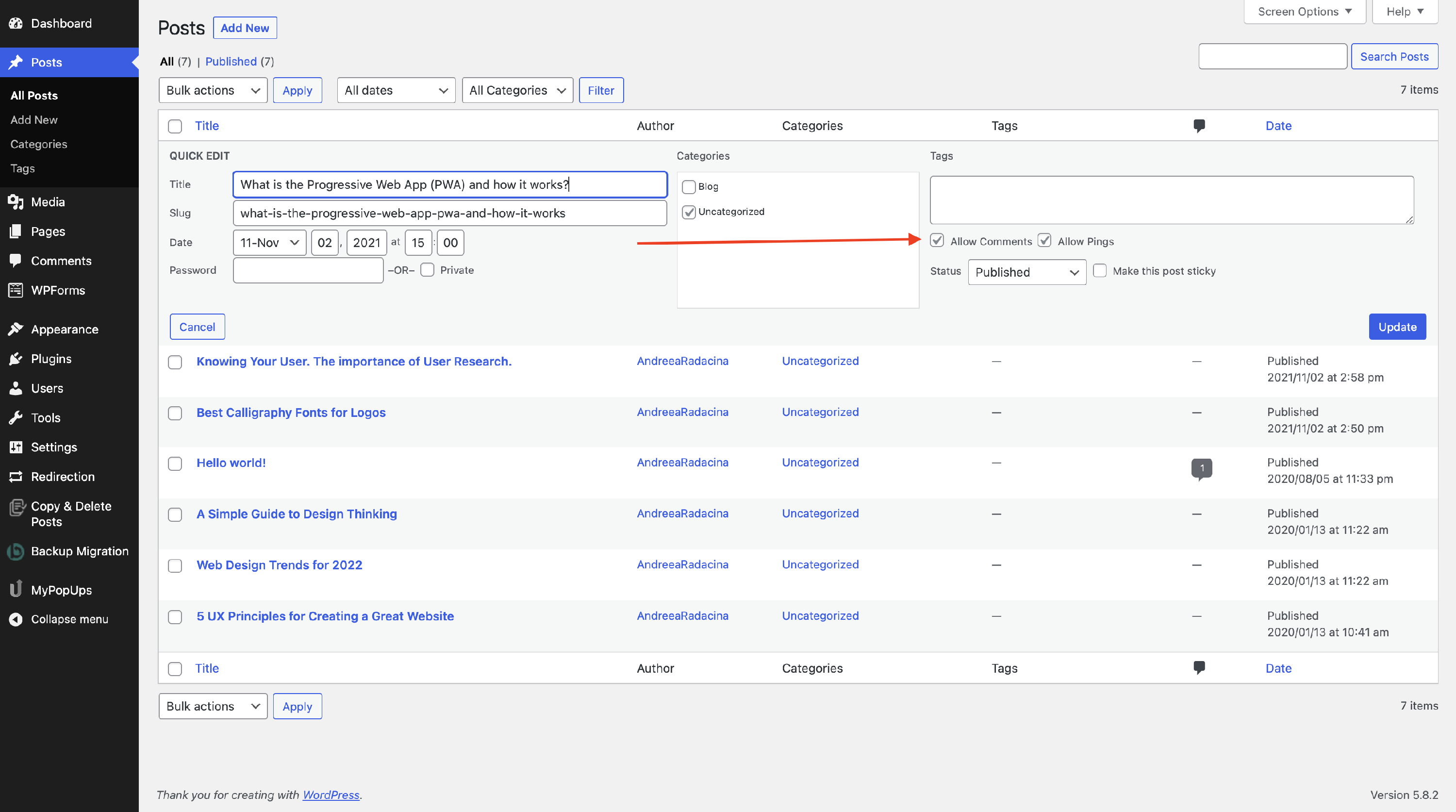Switch to the Published posts filter
The height and width of the screenshot is (812, 1456).
pos(231,61)
